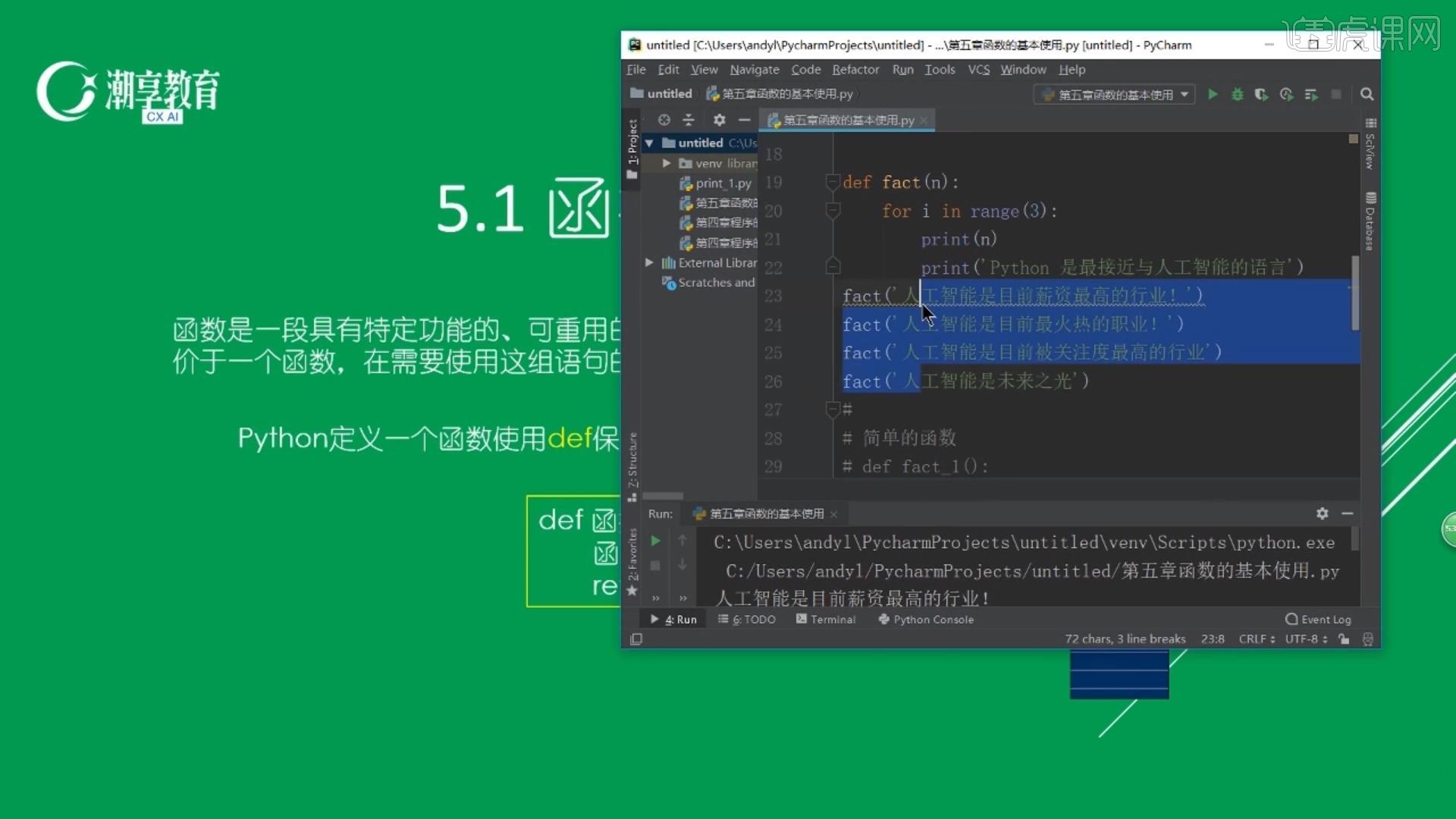Expand the venv library folder
Image resolution: width=1456 pixels, height=819 pixels.
(x=667, y=162)
